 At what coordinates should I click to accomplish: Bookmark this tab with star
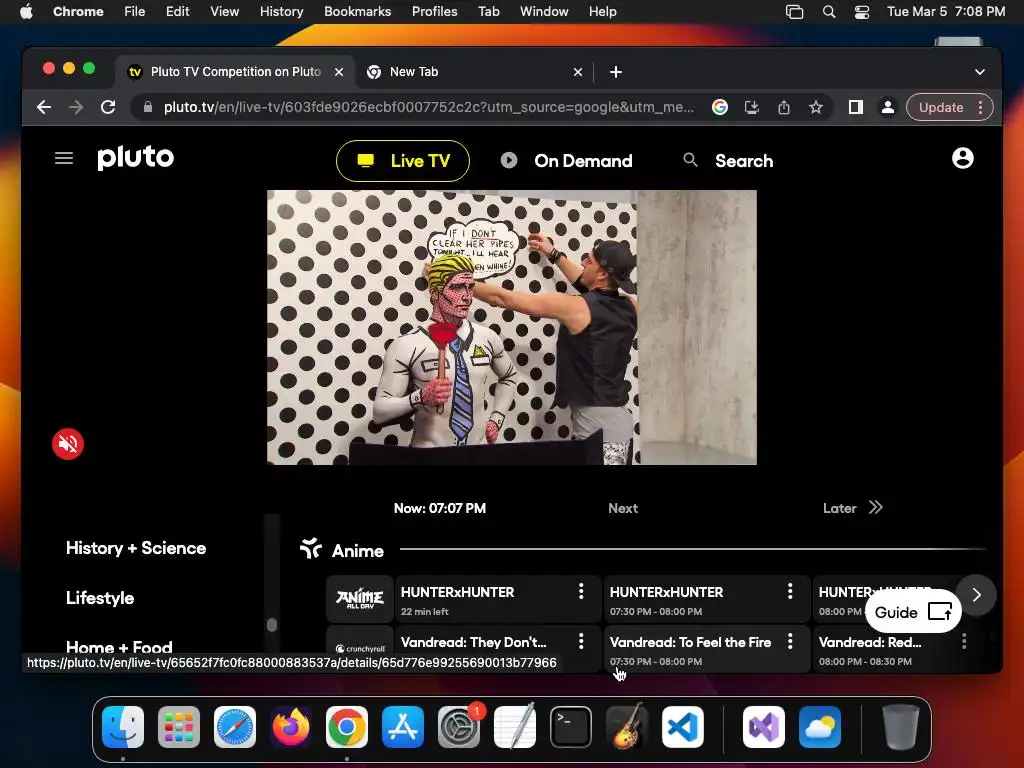pos(816,107)
